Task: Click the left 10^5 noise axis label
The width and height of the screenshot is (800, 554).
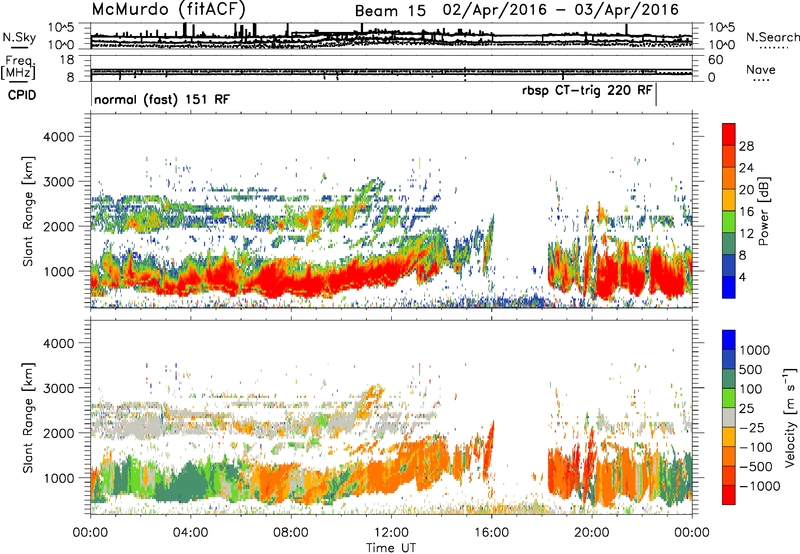Action: click(x=61, y=27)
